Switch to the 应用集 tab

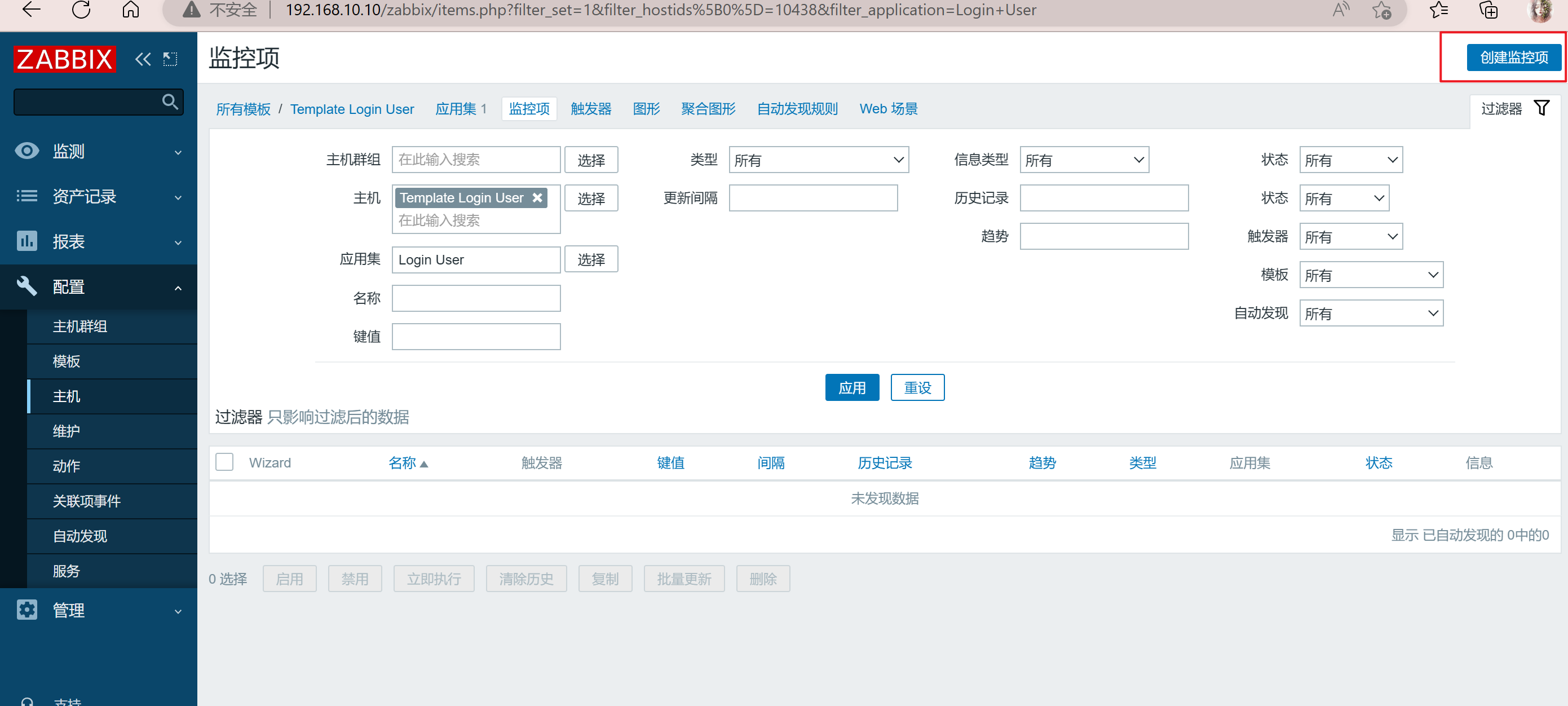456,109
